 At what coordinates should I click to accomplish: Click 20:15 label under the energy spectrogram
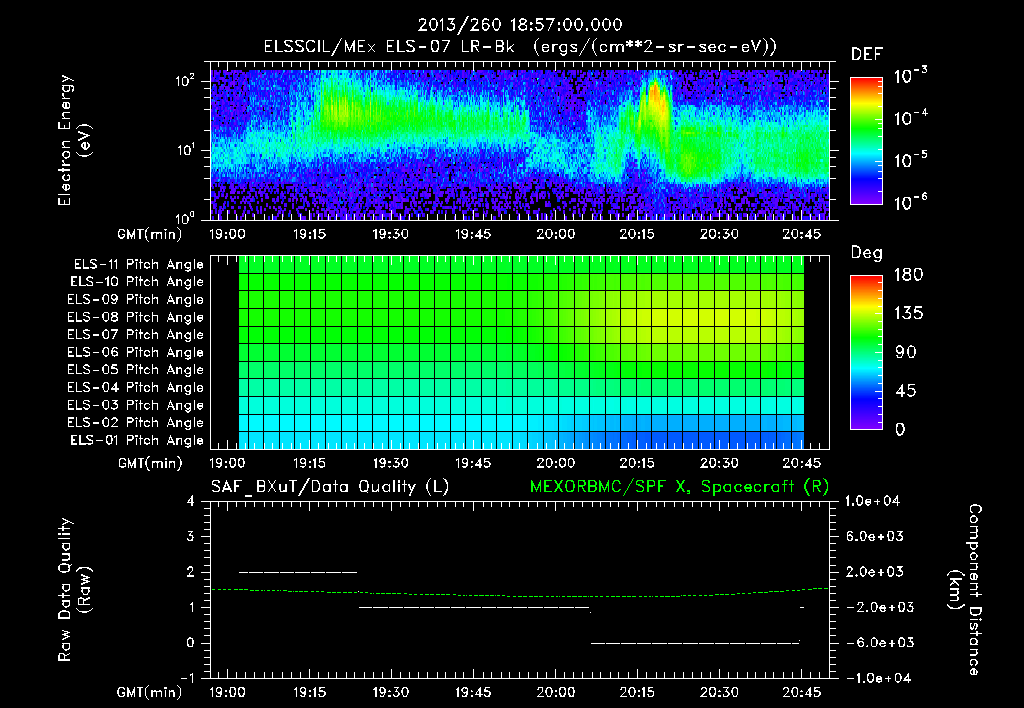tap(637, 234)
